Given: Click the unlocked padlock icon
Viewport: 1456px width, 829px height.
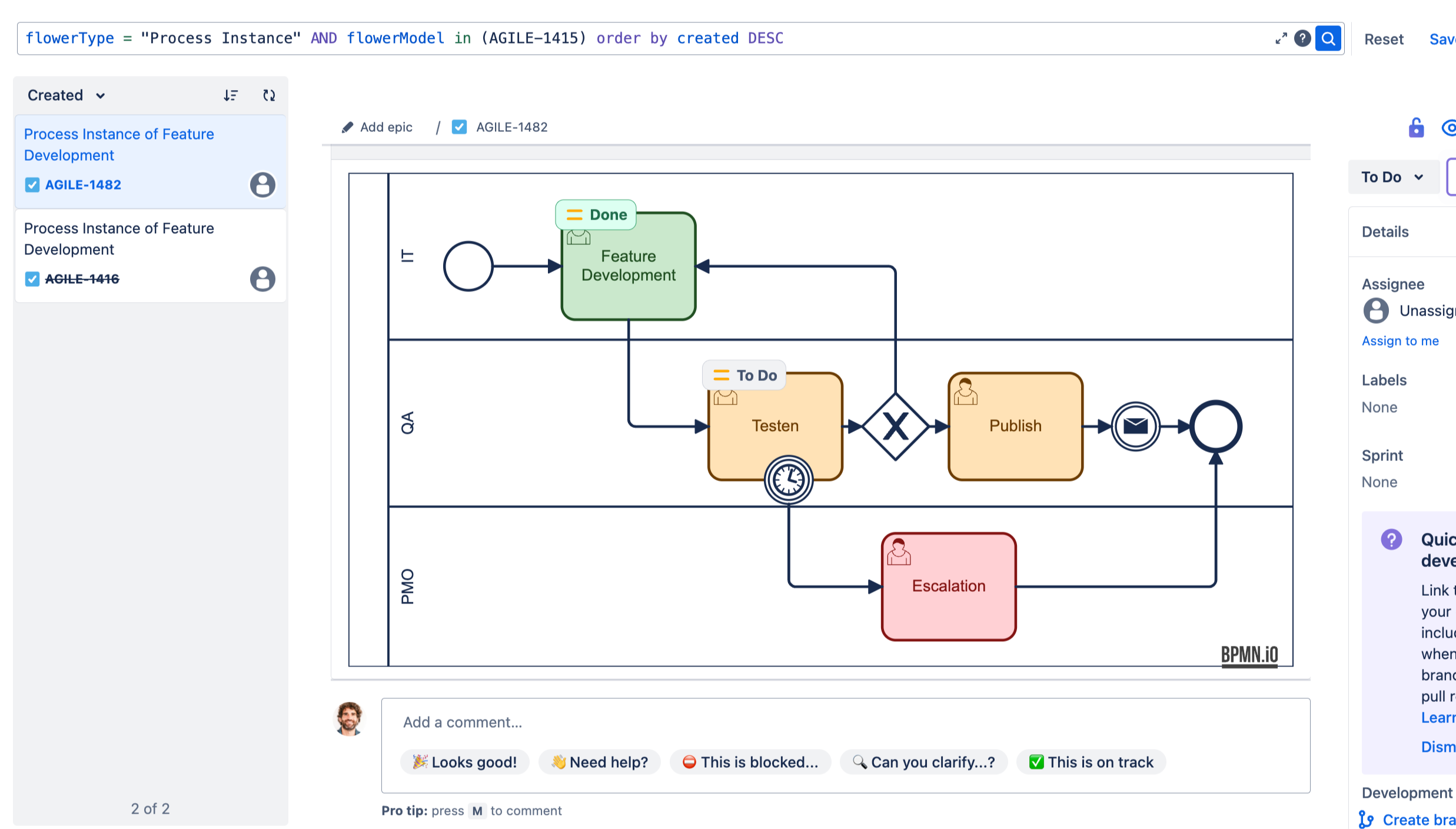Looking at the screenshot, I should (1416, 128).
